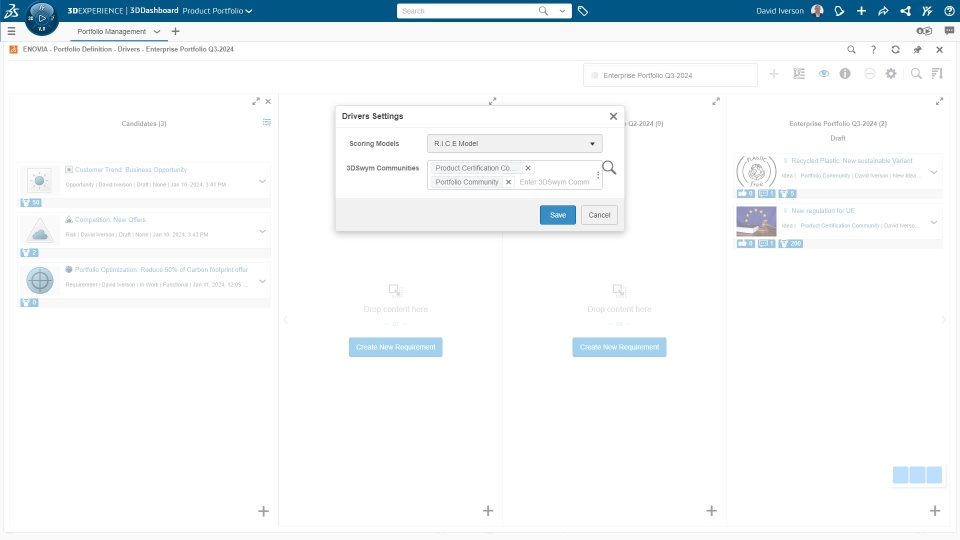The width and height of the screenshot is (960, 540).
Task: Remove Portfolio Community tag
Action: coord(508,182)
